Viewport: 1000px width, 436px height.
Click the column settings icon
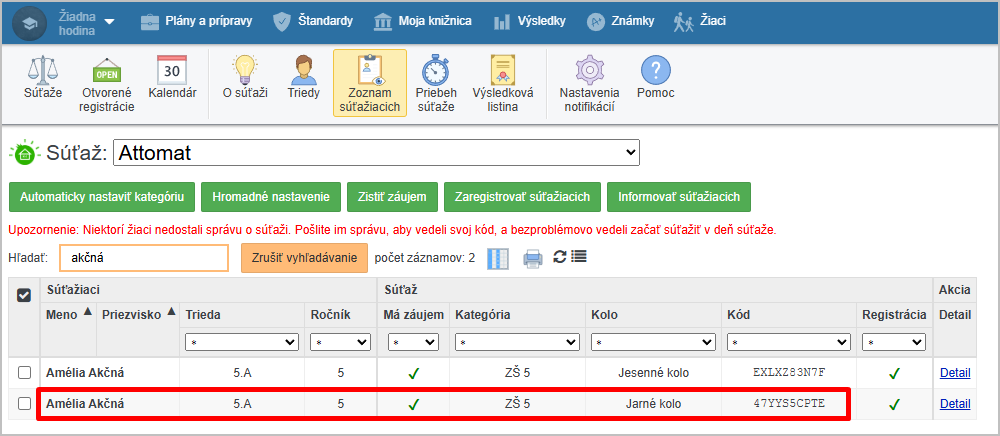tap(498, 258)
